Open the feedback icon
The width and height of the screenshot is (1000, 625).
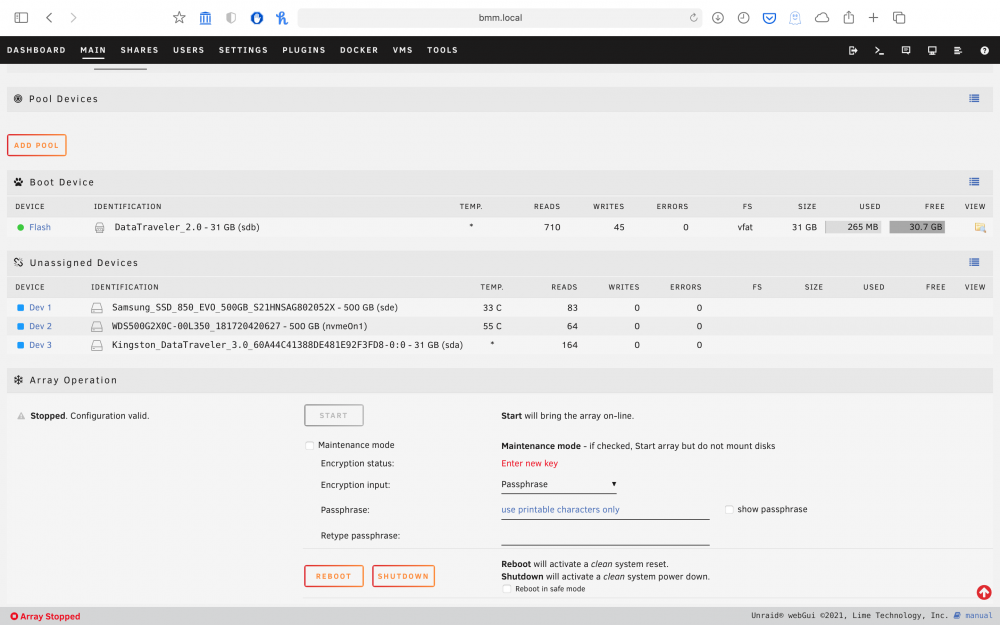click(x=906, y=50)
